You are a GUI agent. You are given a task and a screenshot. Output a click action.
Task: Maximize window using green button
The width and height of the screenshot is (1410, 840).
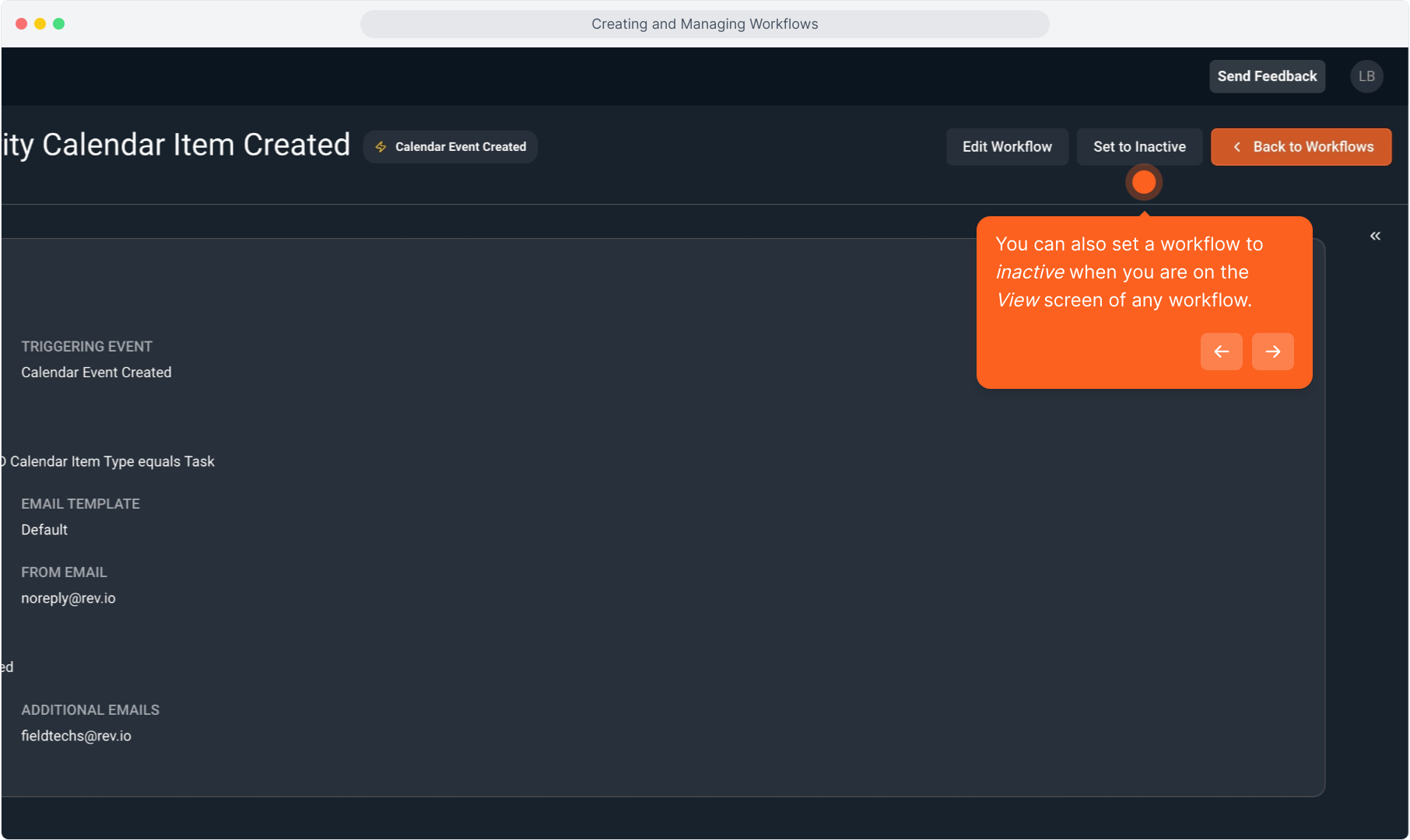click(58, 24)
